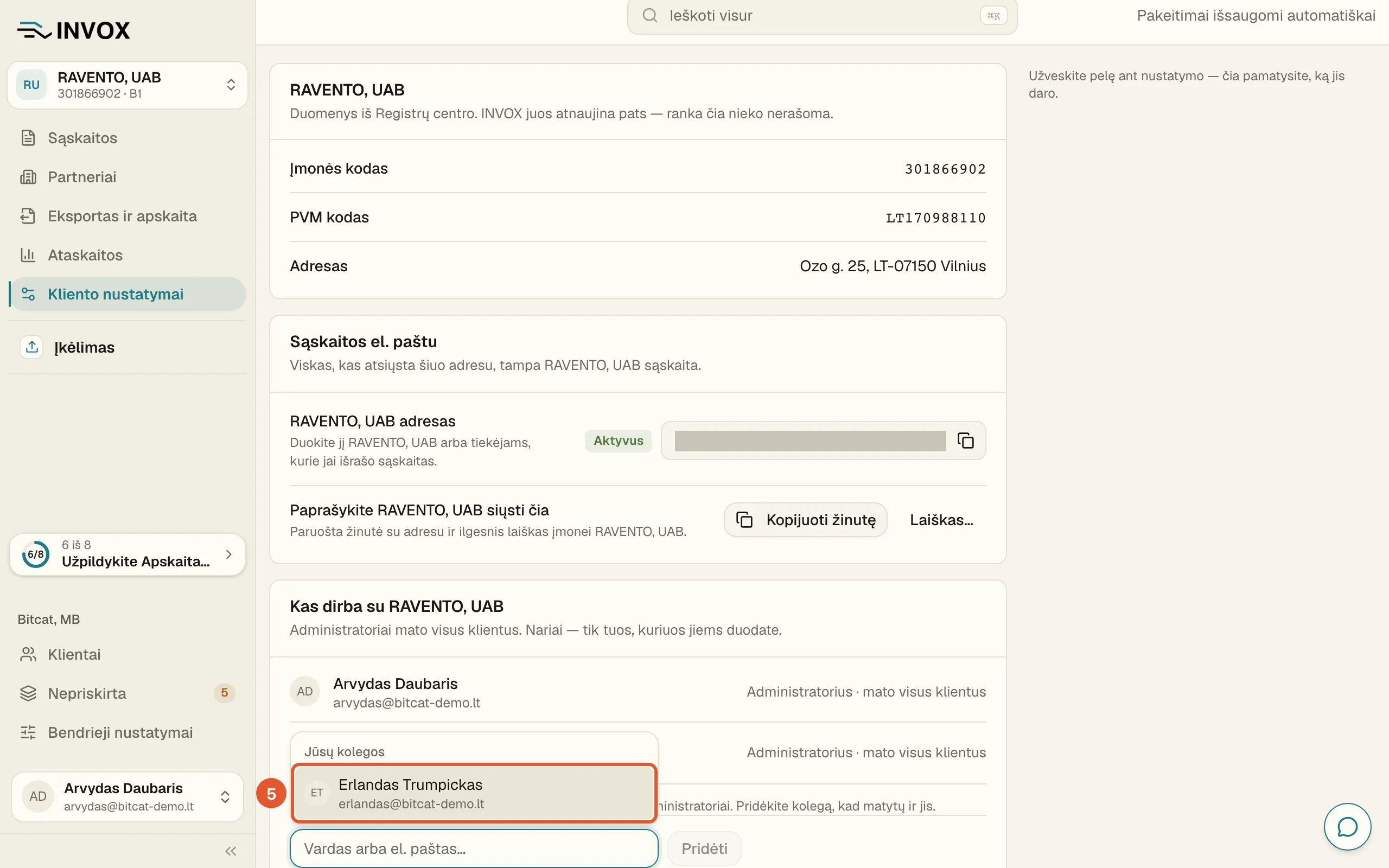Click the Nepriskirta count badge 5
This screenshot has width=1389, height=868.
tap(225, 693)
